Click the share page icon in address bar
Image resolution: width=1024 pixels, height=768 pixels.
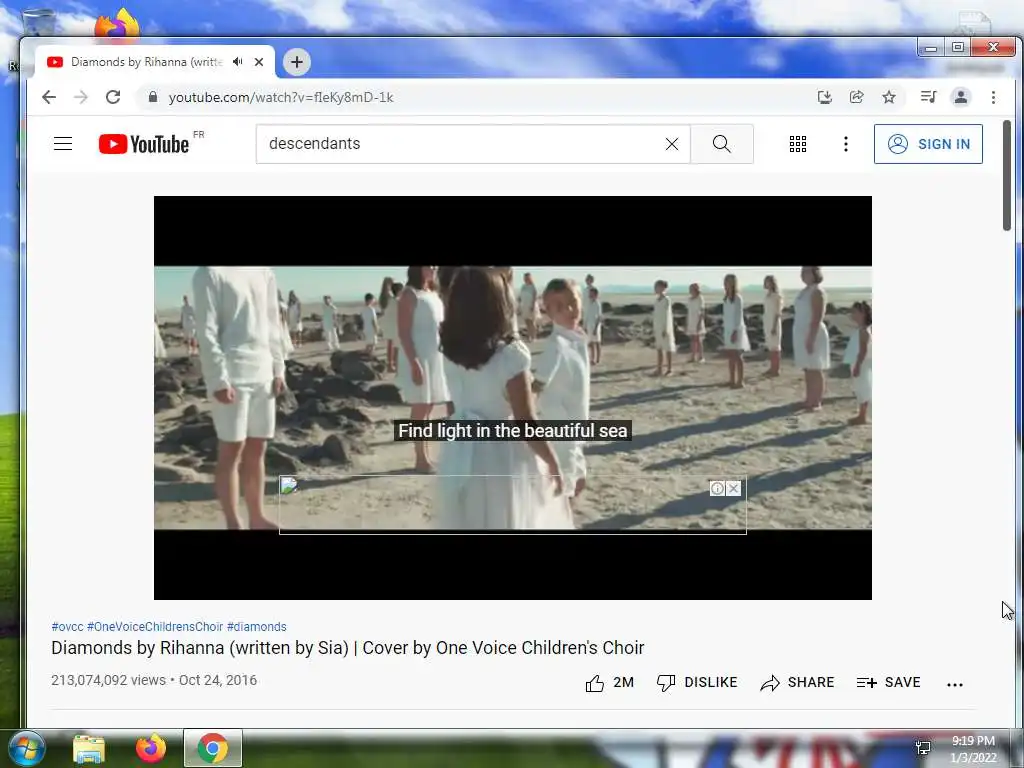857,97
